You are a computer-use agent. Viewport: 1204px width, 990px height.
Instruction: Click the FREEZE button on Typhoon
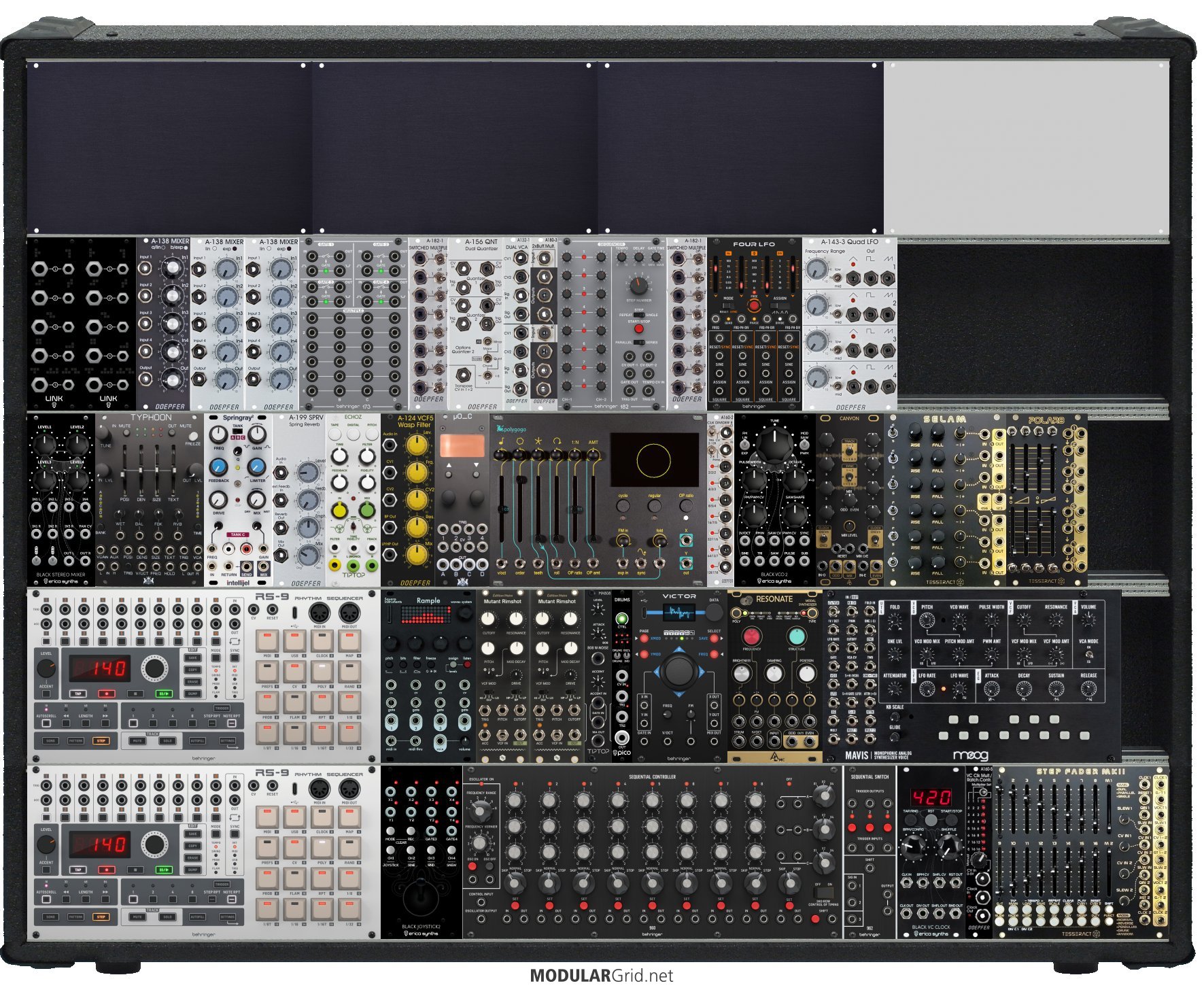click(x=192, y=435)
